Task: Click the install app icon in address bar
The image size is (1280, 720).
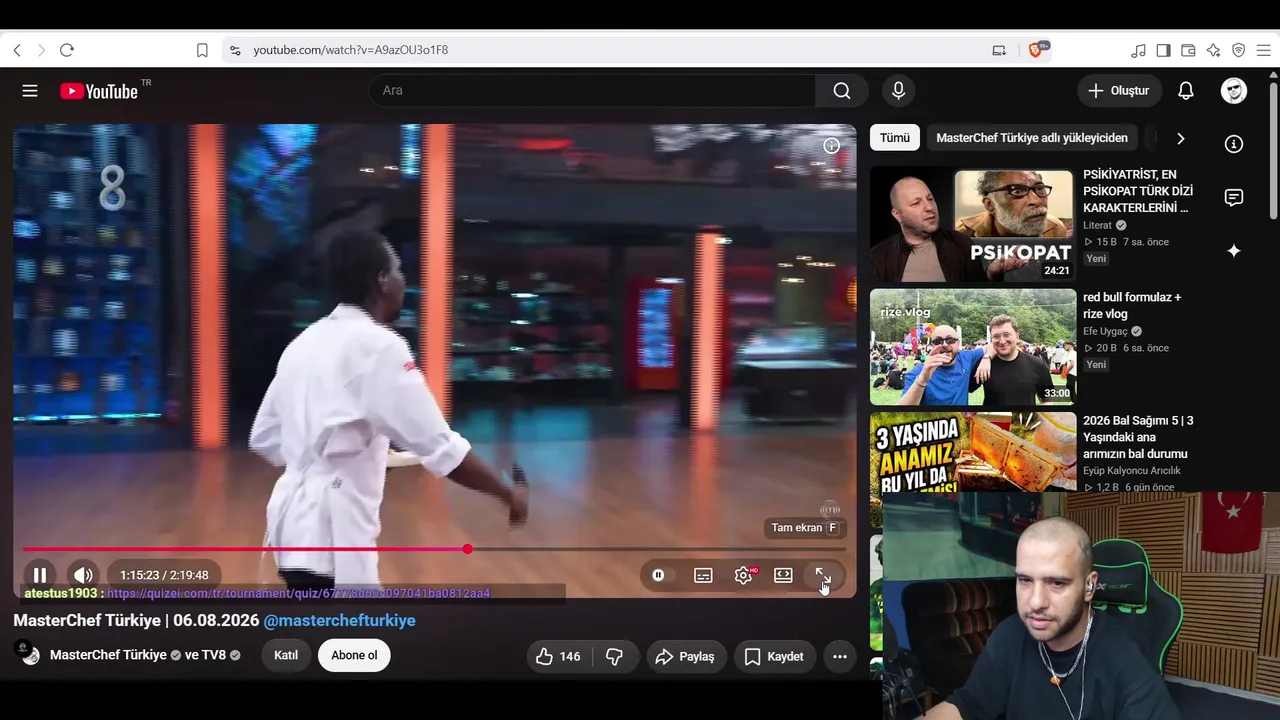Action: [x=999, y=50]
